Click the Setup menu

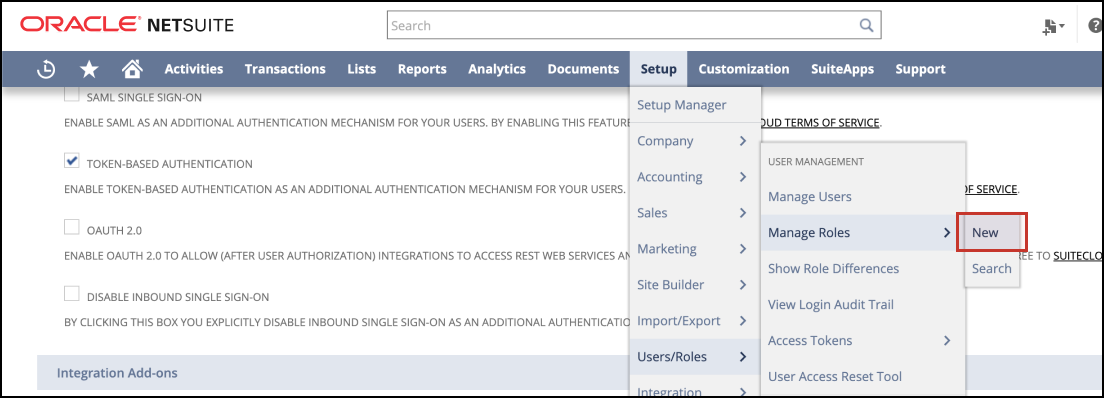(659, 69)
